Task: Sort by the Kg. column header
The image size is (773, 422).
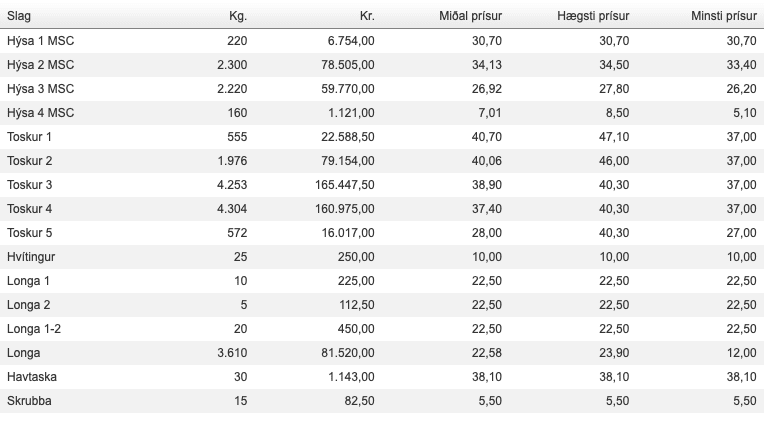Action: 237,16
